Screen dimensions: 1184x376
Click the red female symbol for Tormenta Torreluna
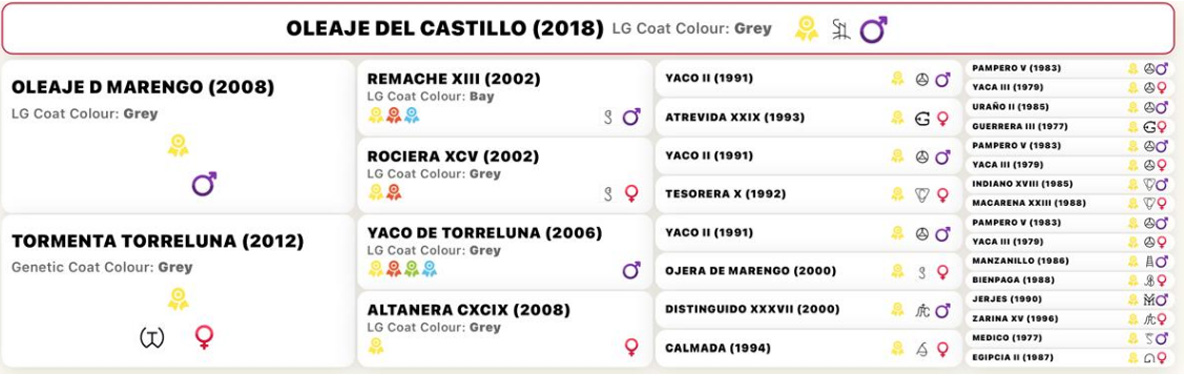(203, 337)
